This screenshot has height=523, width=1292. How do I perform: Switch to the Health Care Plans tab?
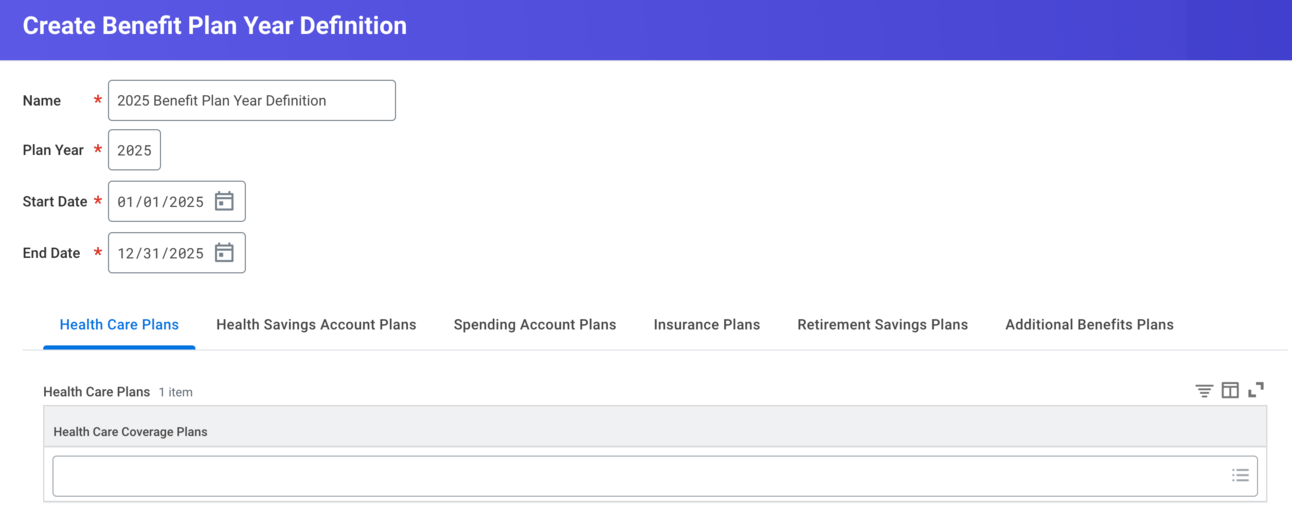pos(119,325)
